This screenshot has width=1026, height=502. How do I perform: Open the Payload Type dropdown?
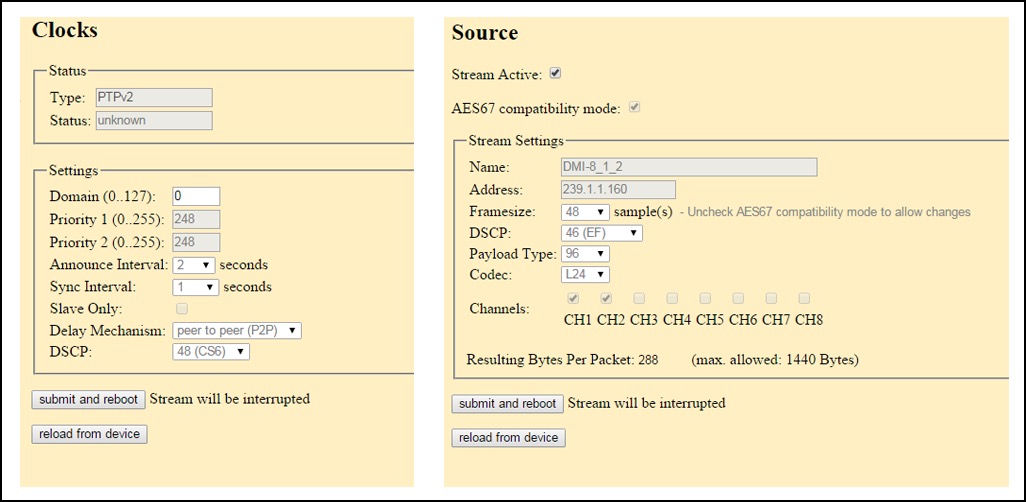585,254
